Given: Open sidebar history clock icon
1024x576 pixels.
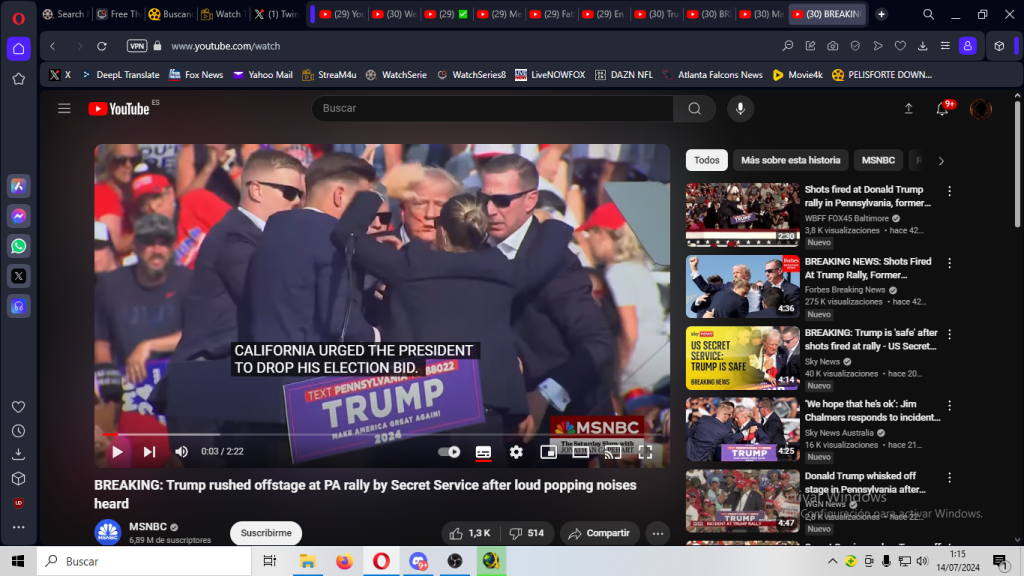Looking at the screenshot, I should pos(18,431).
